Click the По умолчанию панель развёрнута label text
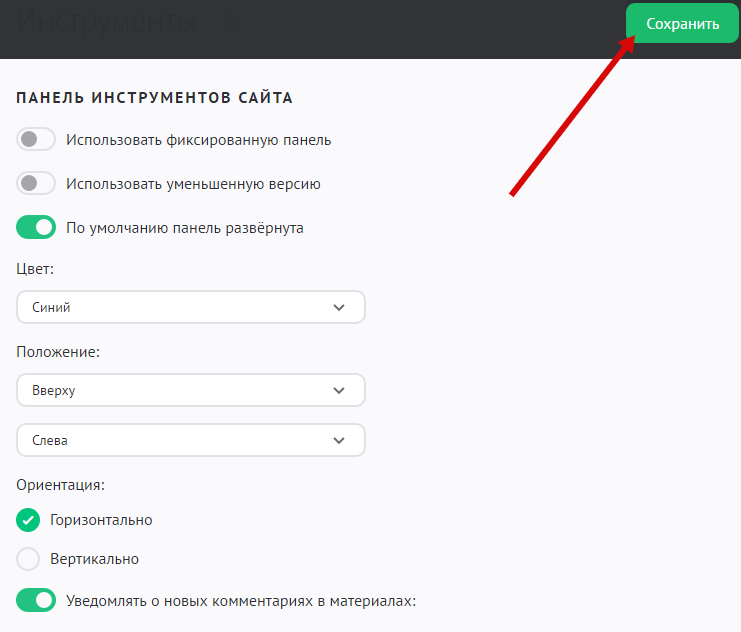Image resolution: width=741 pixels, height=632 pixels. coord(184,228)
